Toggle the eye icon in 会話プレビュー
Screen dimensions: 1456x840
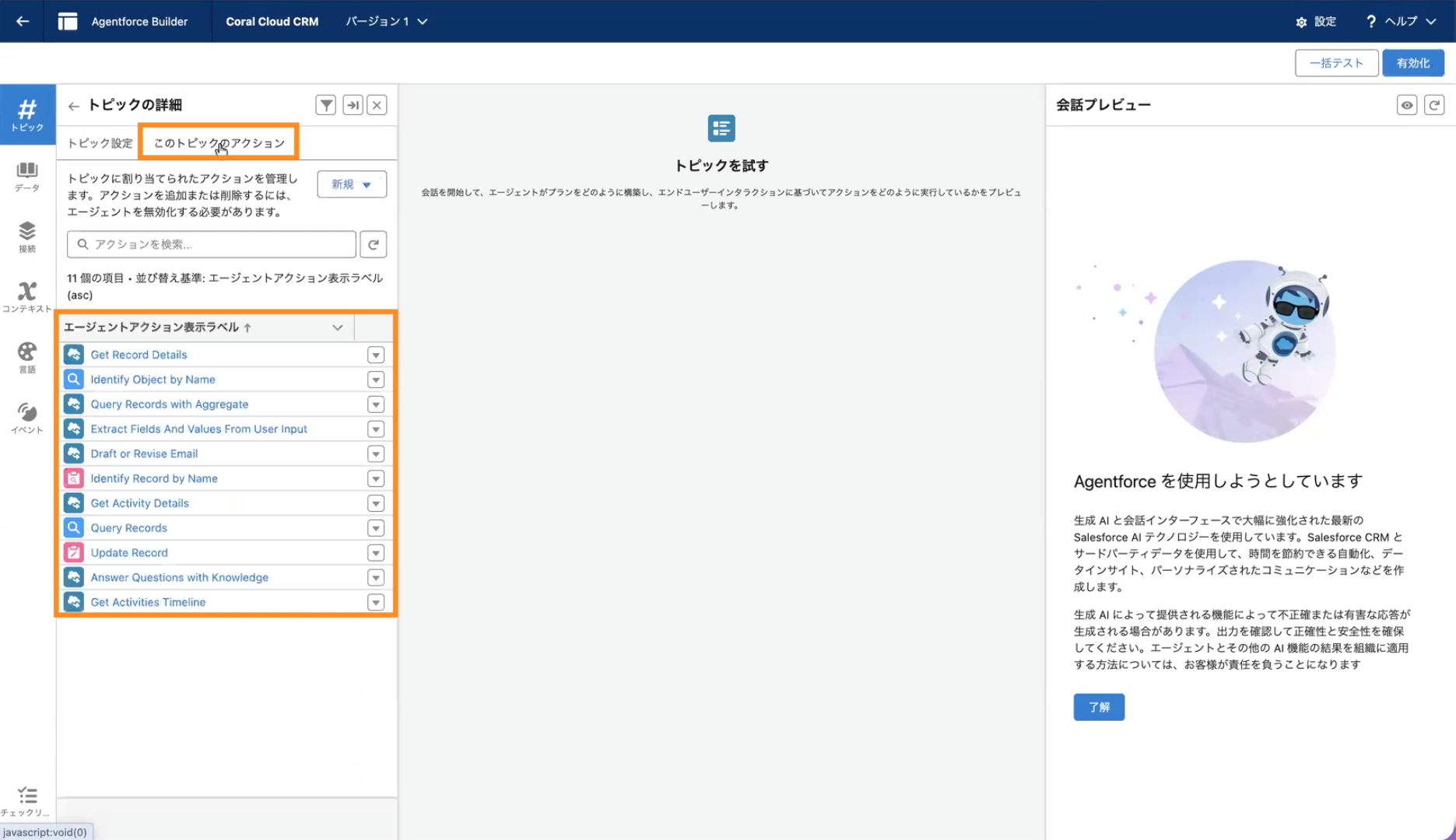point(1407,105)
